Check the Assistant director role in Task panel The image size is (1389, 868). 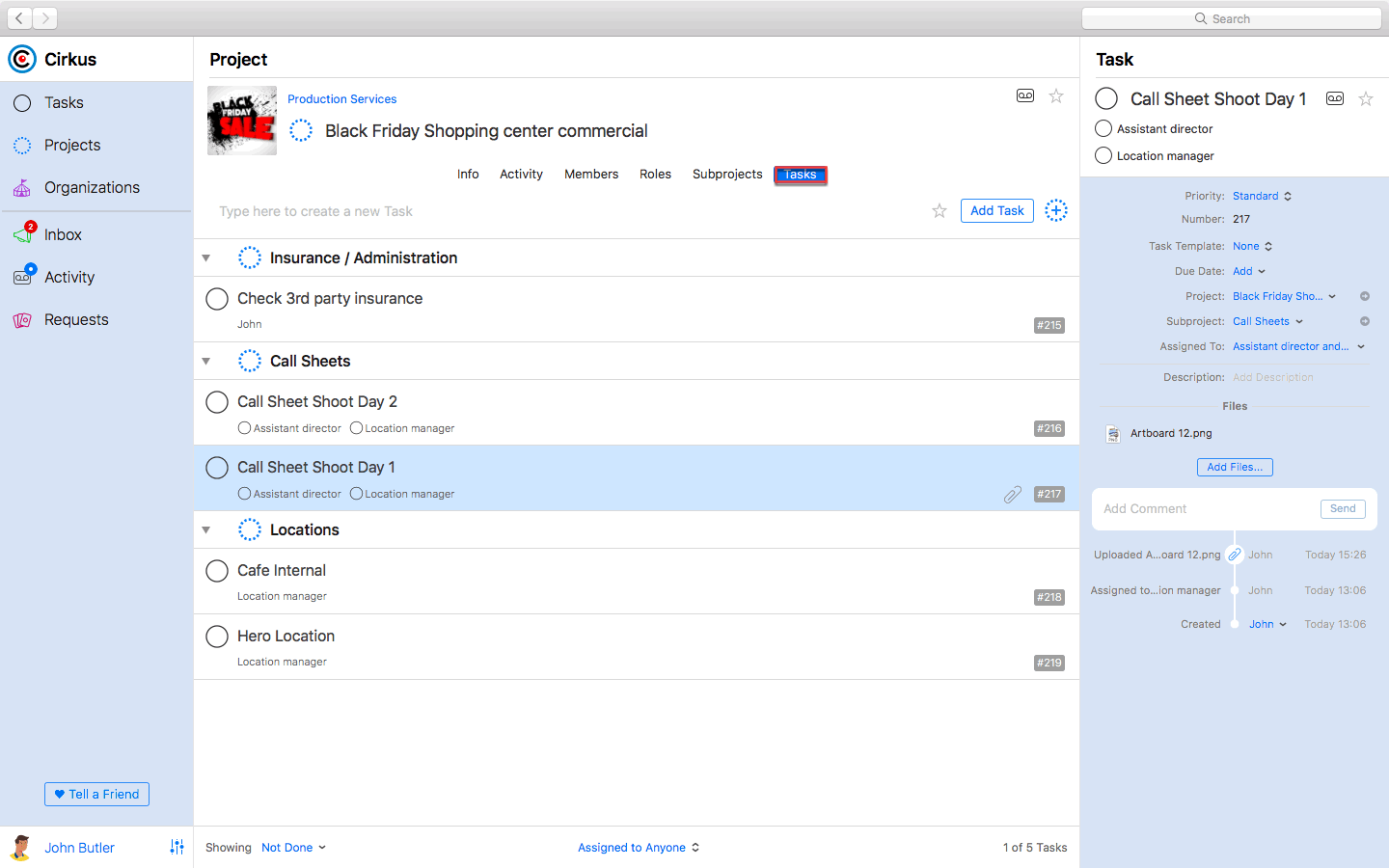[x=1102, y=128]
